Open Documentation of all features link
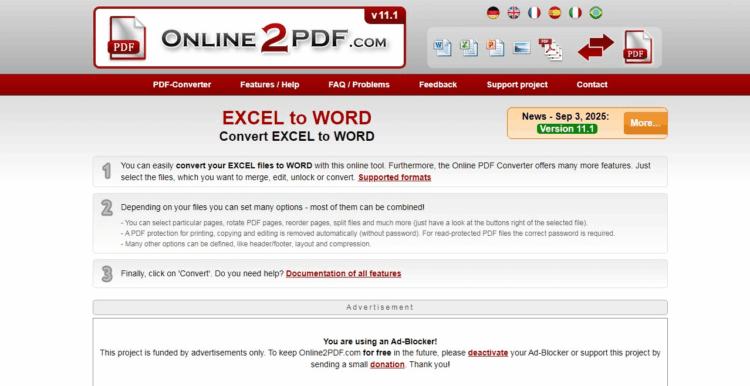This screenshot has height=386, width=750. (x=343, y=274)
